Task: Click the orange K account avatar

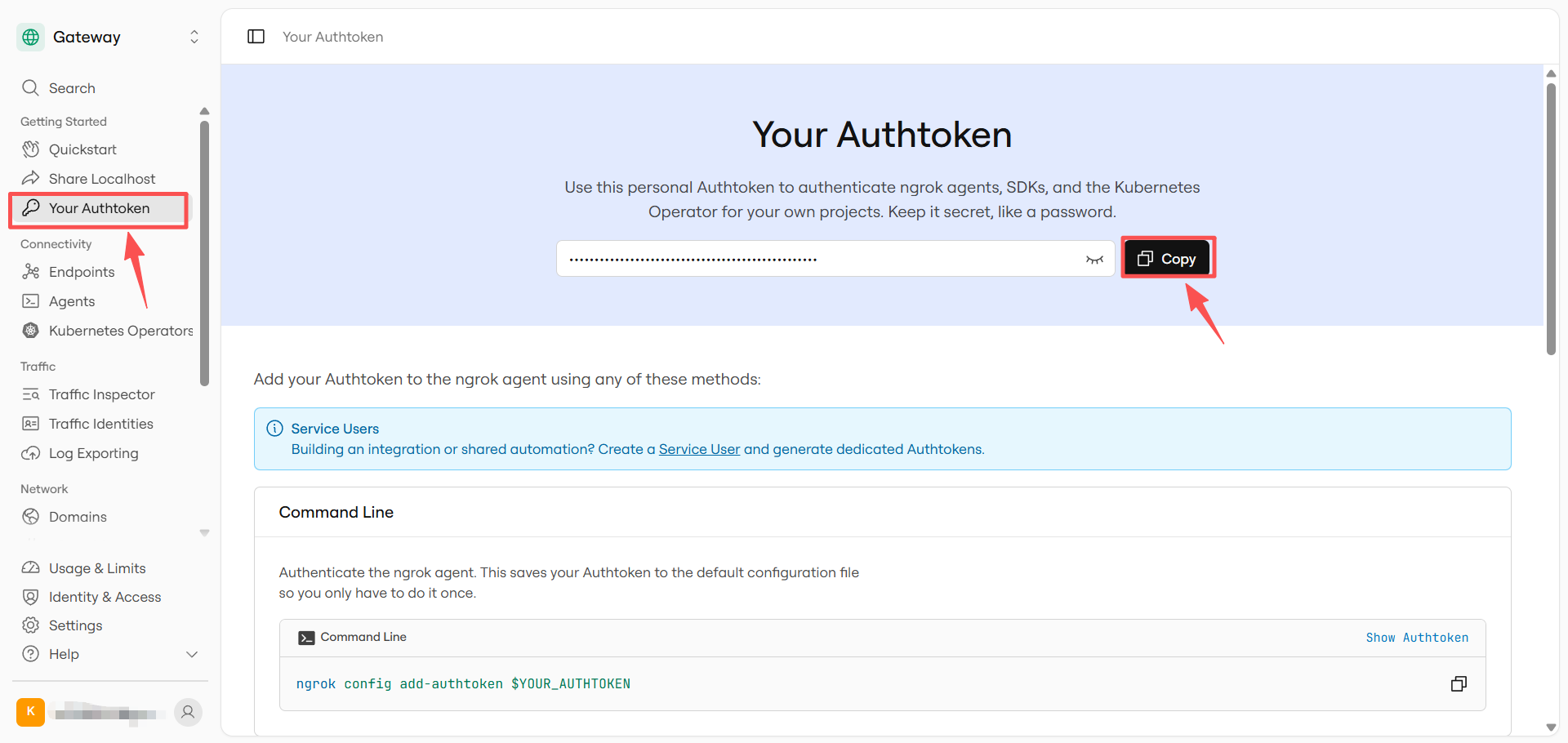Action: [31, 712]
